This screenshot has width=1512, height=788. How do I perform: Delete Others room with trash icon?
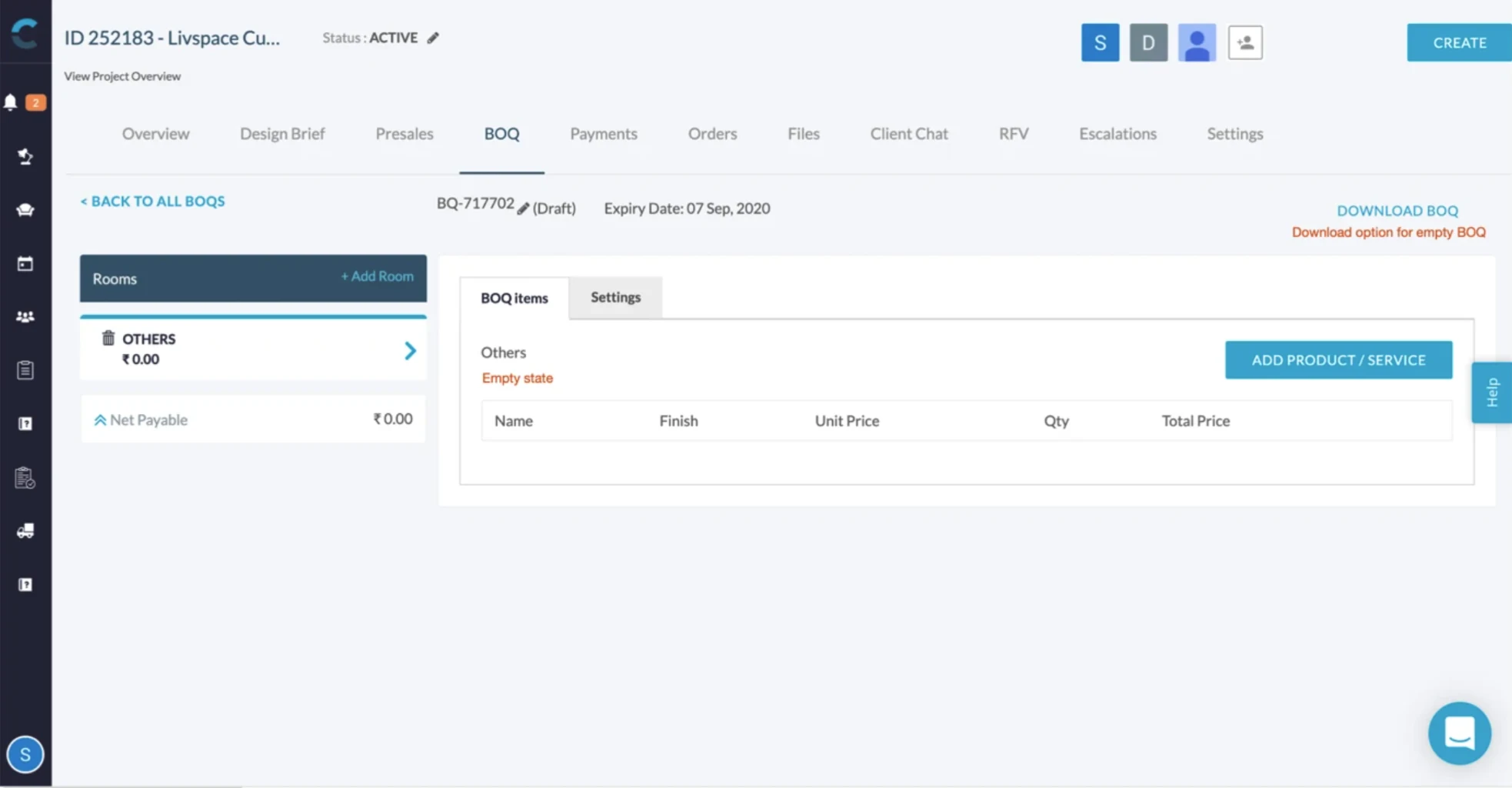coord(108,338)
